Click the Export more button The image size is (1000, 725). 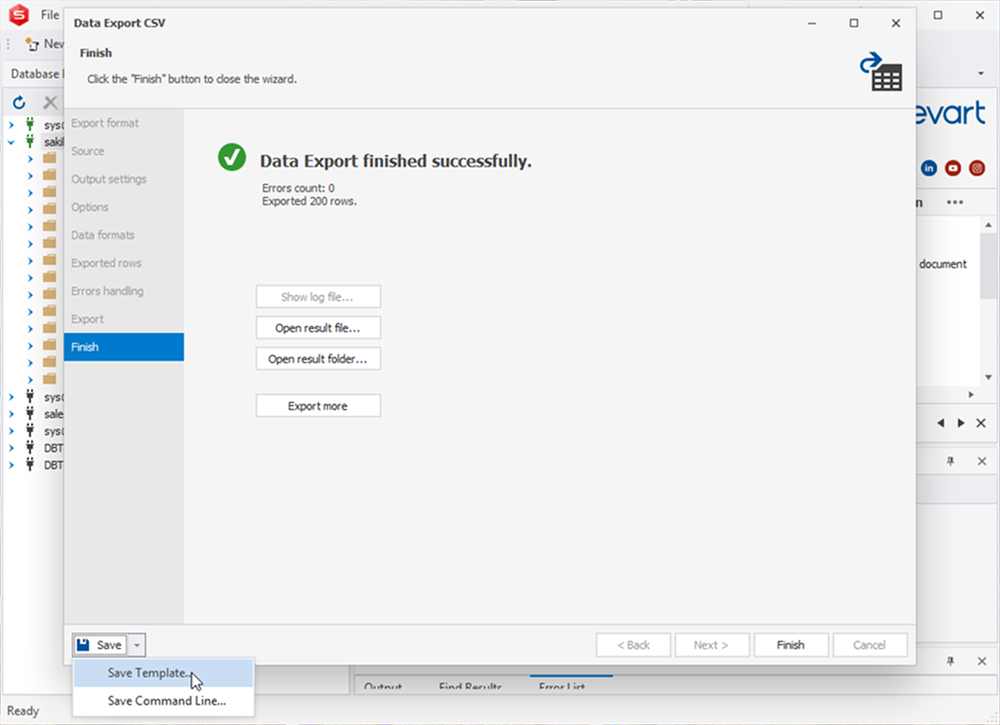click(x=318, y=406)
